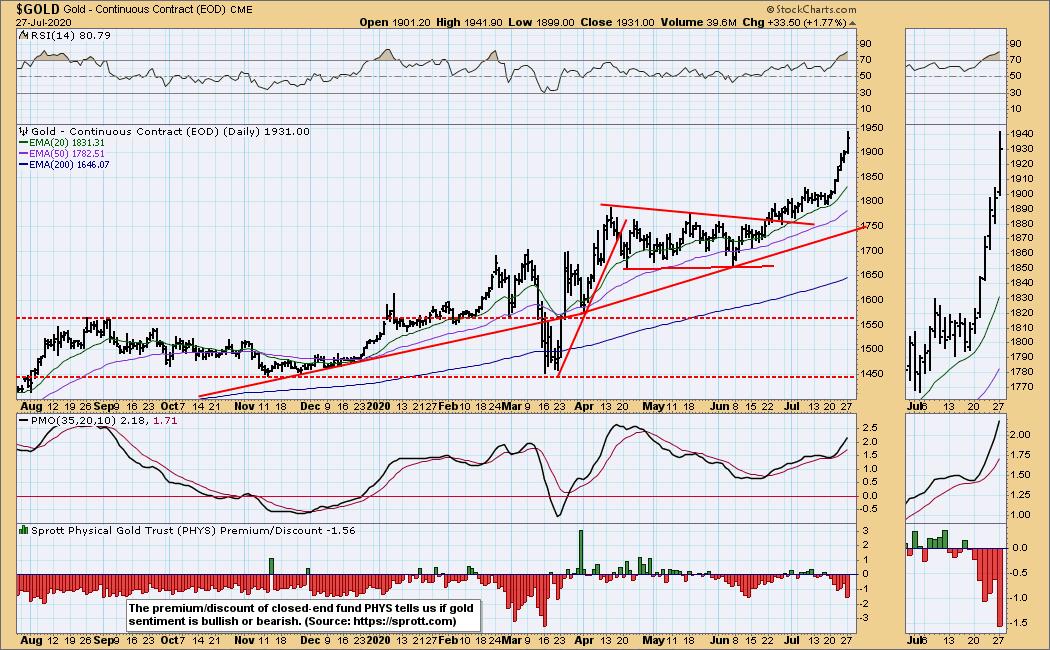Click the date 27-Jul-2020
Viewport: 1050px width, 650px height.
point(44,22)
